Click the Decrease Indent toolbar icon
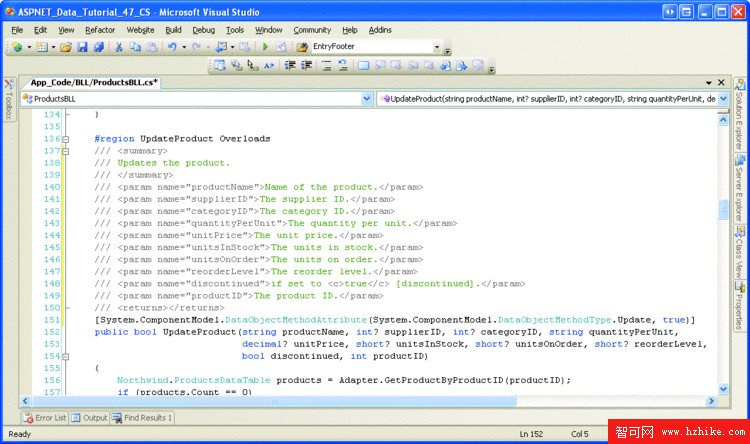This screenshot has width=750, height=444. [x=292, y=66]
